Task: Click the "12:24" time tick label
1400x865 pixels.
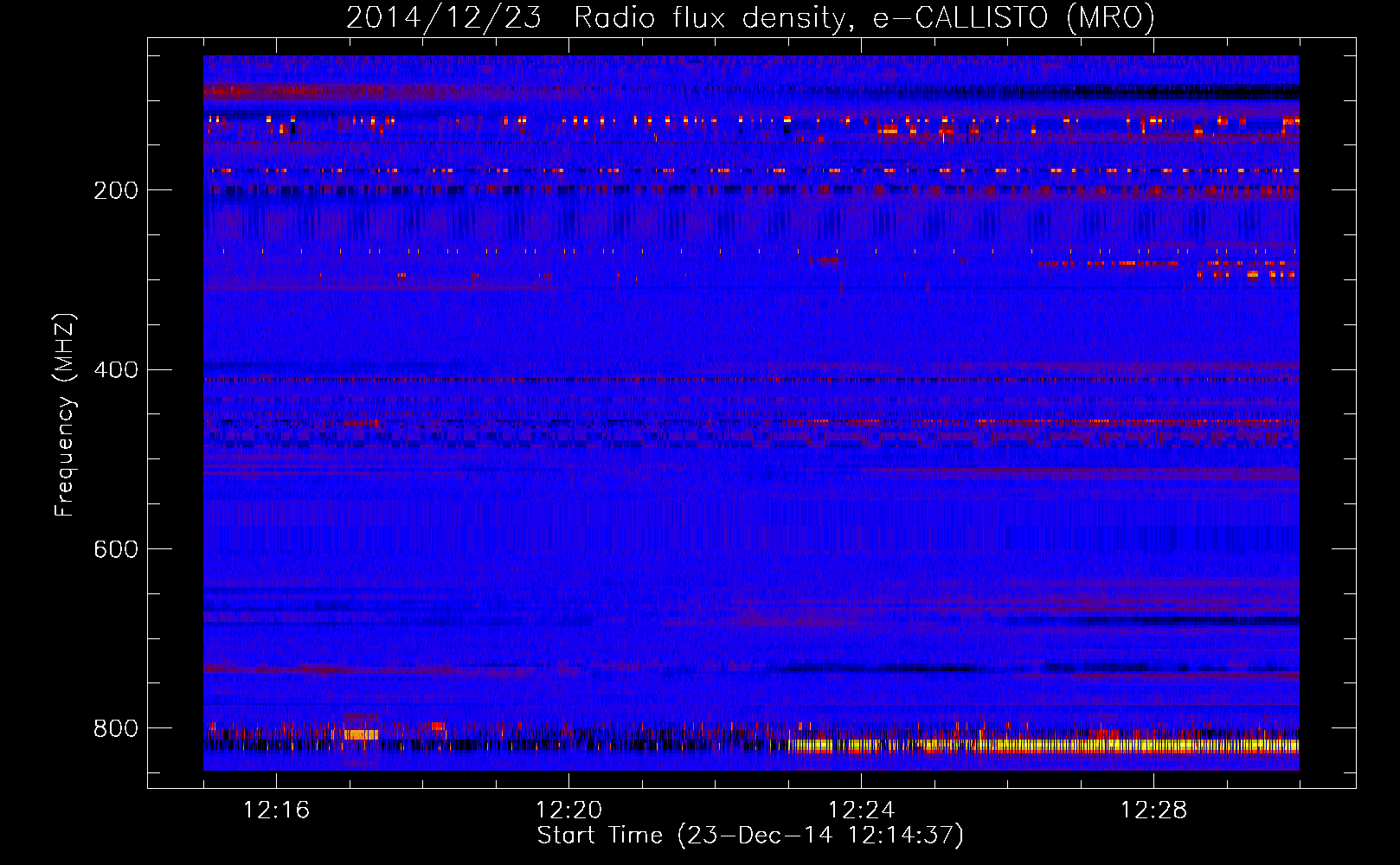Action: [x=861, y=811]
